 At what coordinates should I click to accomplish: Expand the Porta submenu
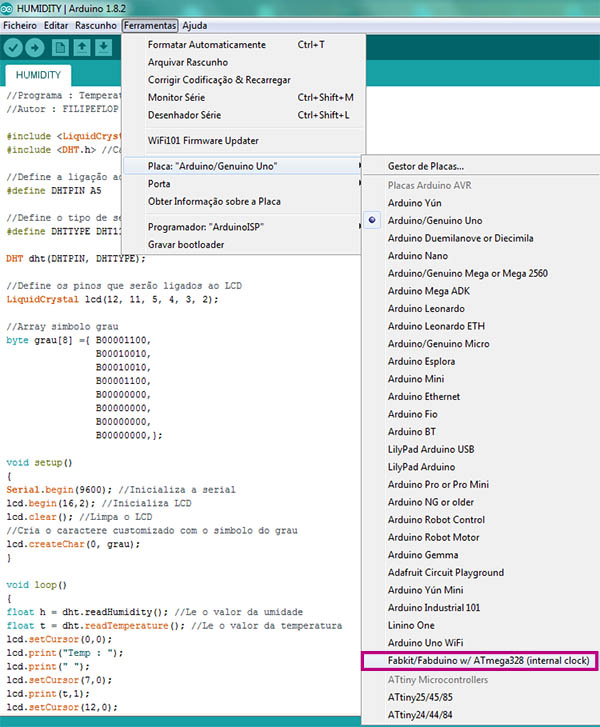242,184
